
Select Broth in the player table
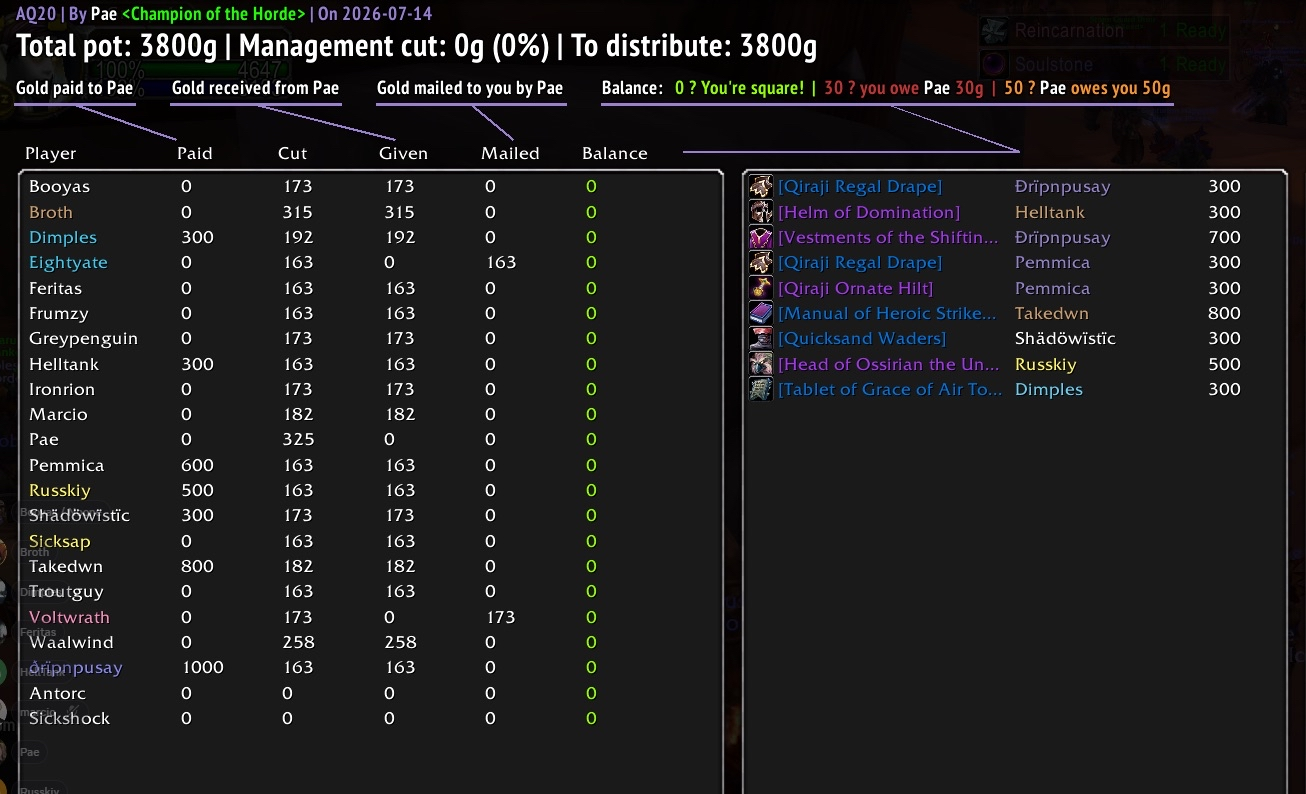(x=51, y=212)
